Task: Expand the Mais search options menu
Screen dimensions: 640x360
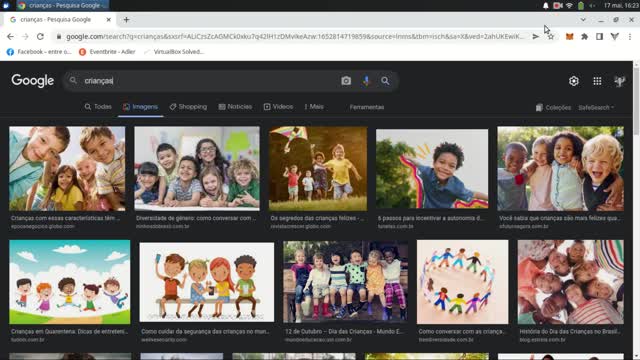Action: (314, 107)
